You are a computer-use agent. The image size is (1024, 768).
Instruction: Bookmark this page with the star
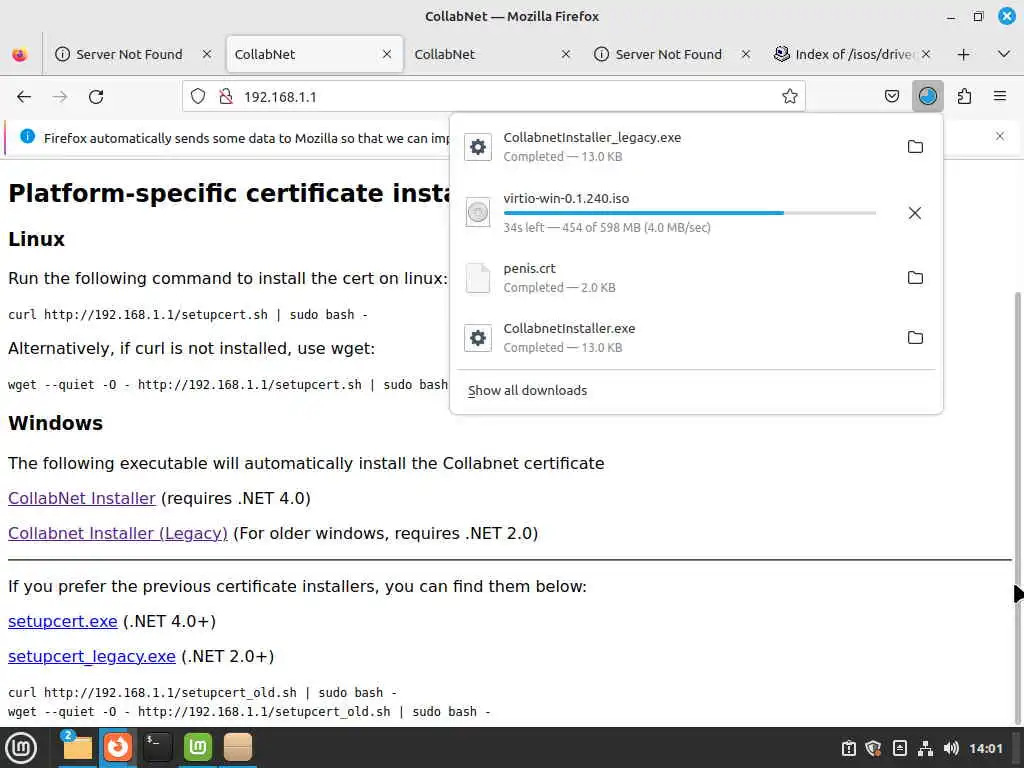coord(790,97)
